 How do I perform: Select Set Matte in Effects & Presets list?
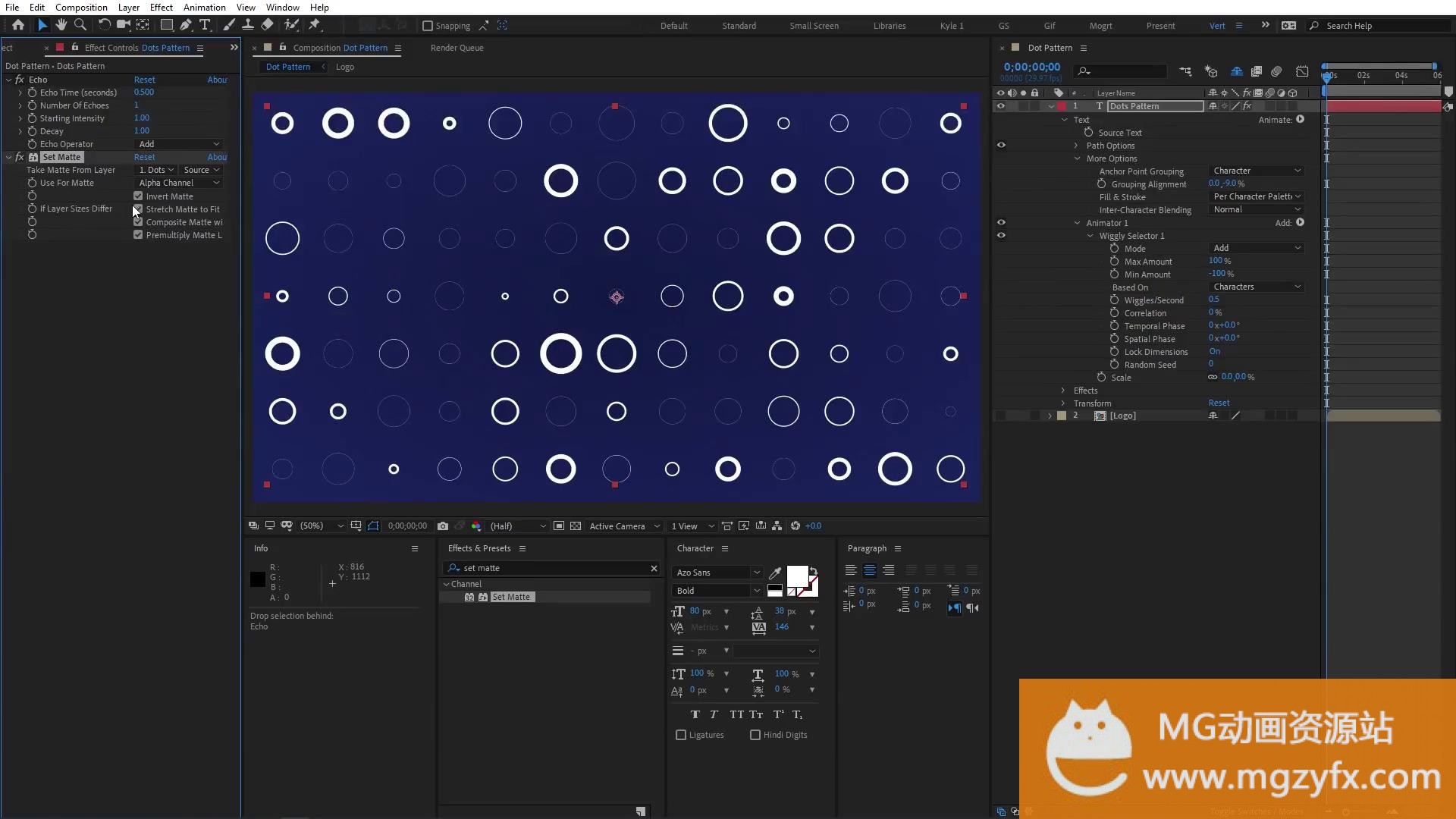point(512,597)
